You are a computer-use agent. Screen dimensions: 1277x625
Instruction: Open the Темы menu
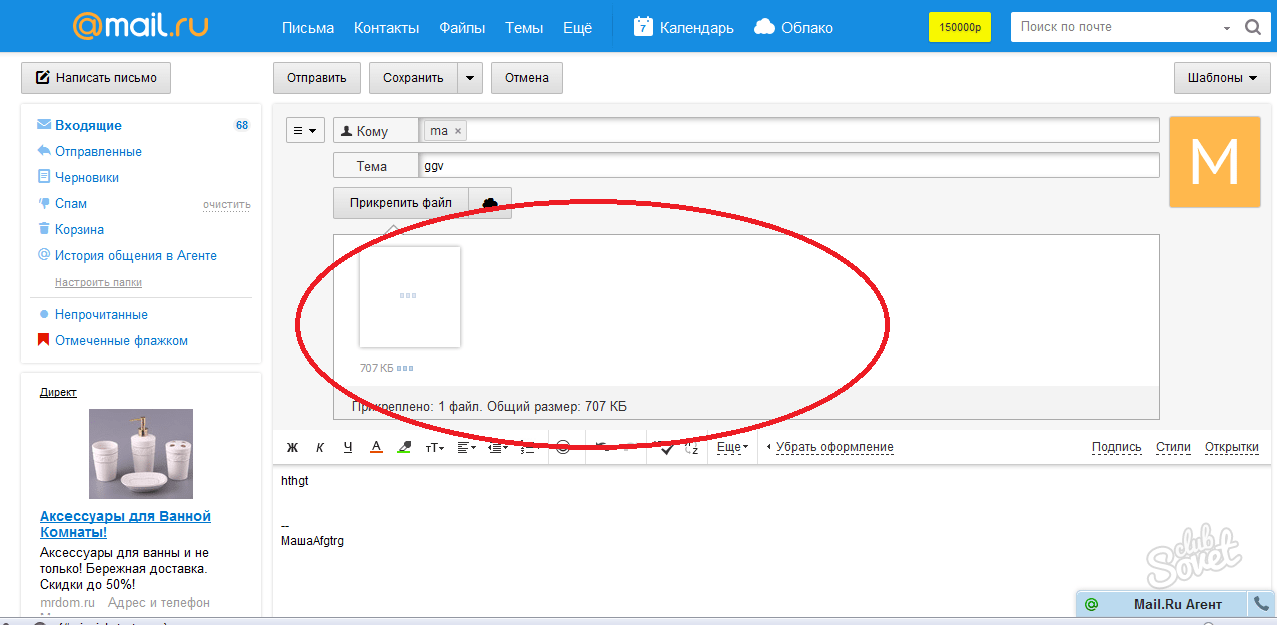524,28
